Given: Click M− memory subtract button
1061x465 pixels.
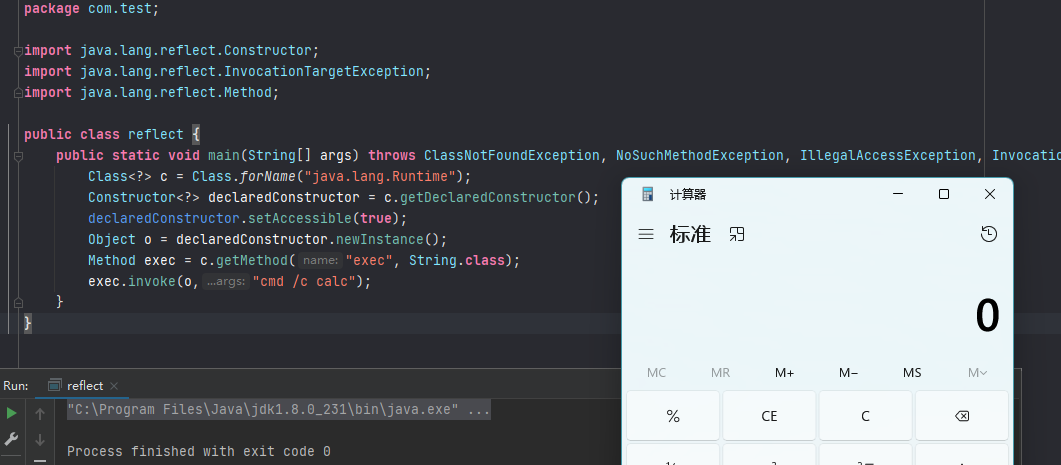Looking at the screenshot, I should (x=849, y=373).
